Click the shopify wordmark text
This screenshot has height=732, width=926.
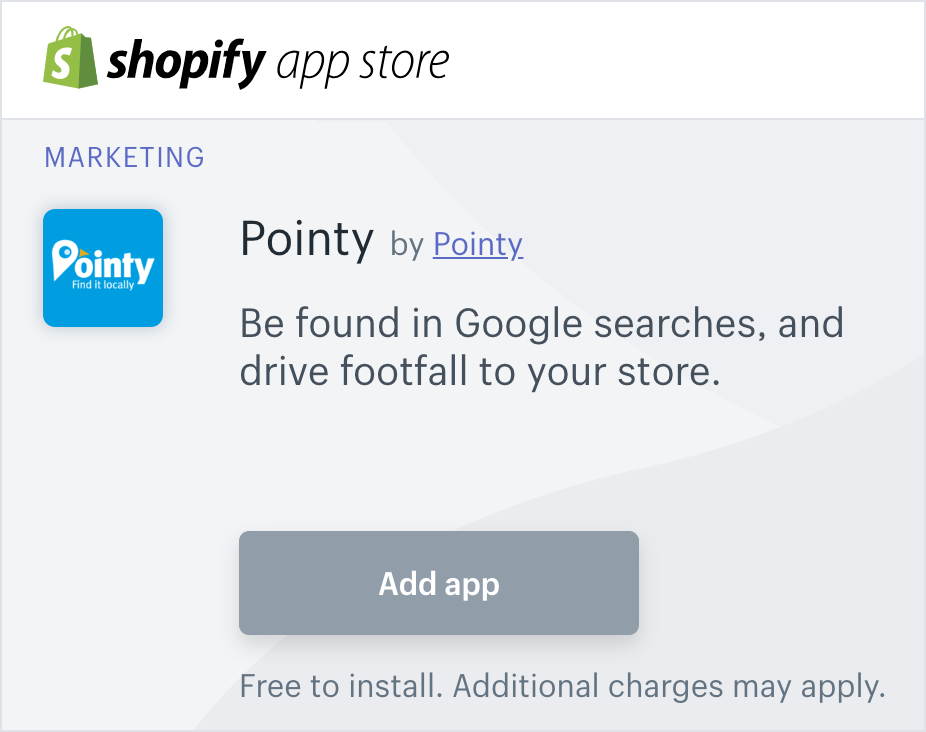click(185, 63)
